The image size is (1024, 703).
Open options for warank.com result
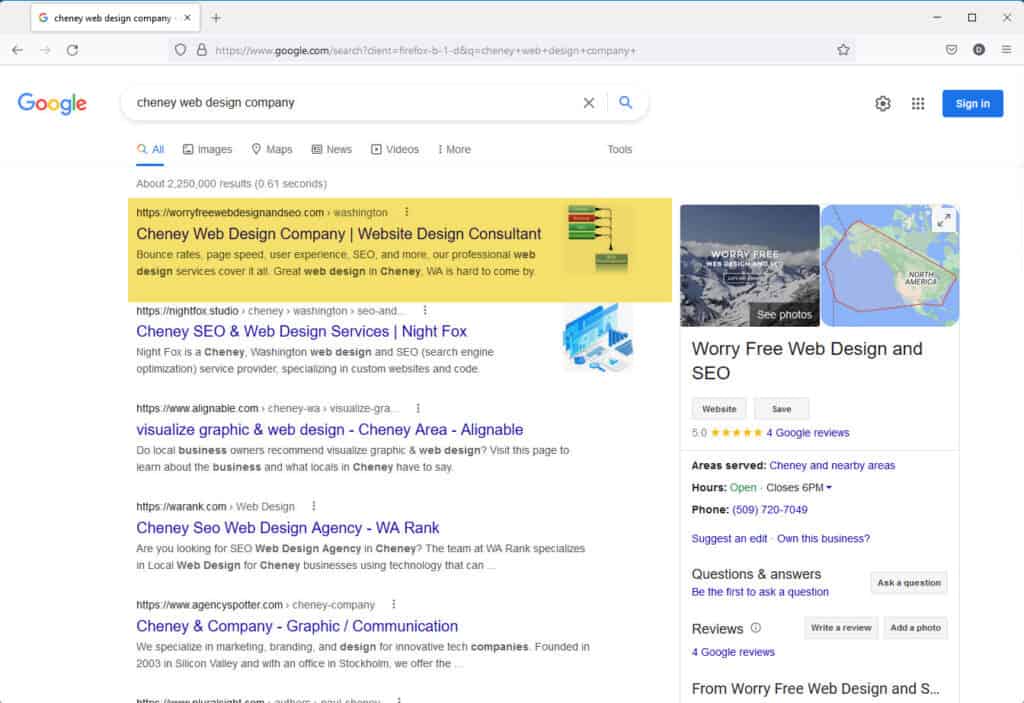[x=313, y=506]
